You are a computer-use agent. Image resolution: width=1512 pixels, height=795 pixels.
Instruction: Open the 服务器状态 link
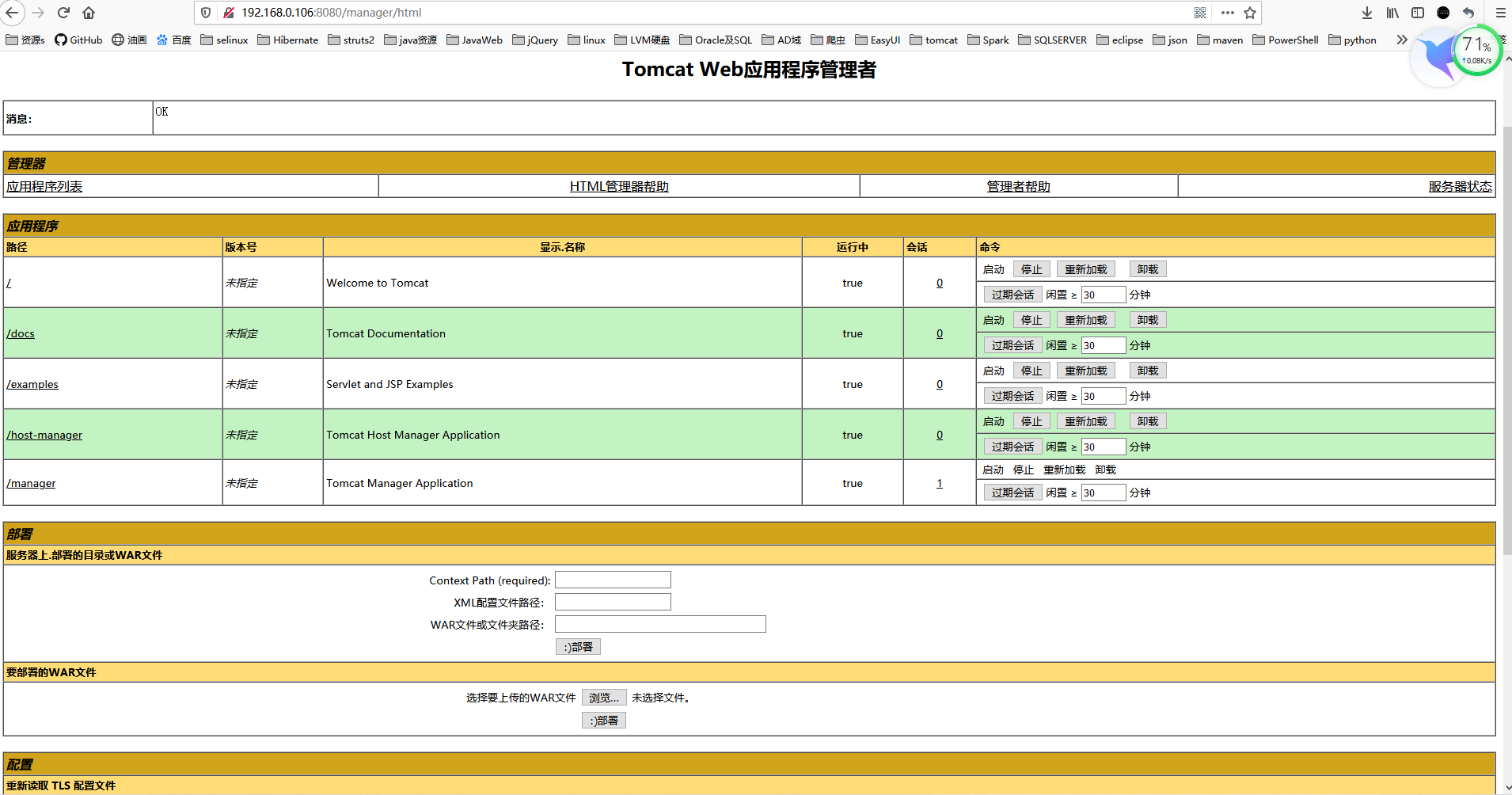(x=1460, y=186)
